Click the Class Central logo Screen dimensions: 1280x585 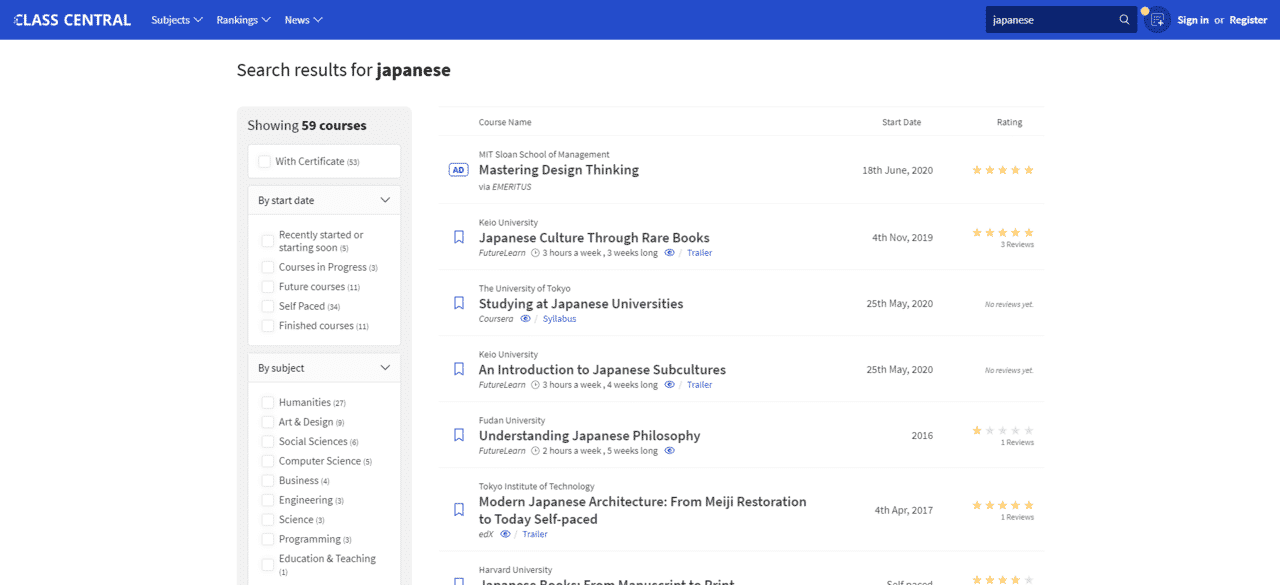coord(72,20)
